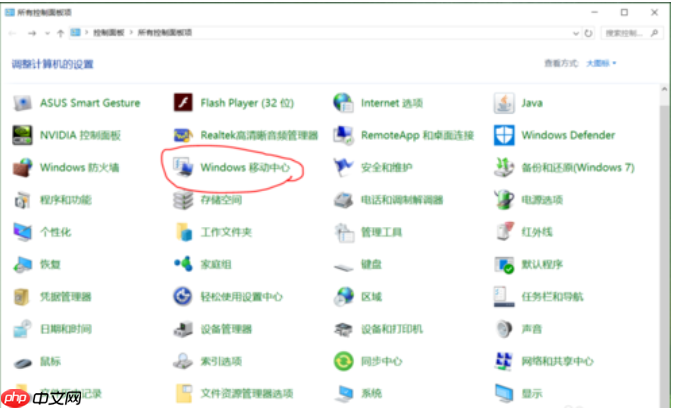Open the 声音 speaker item
Screen dimensions: 673x408
tap(532, 329)
